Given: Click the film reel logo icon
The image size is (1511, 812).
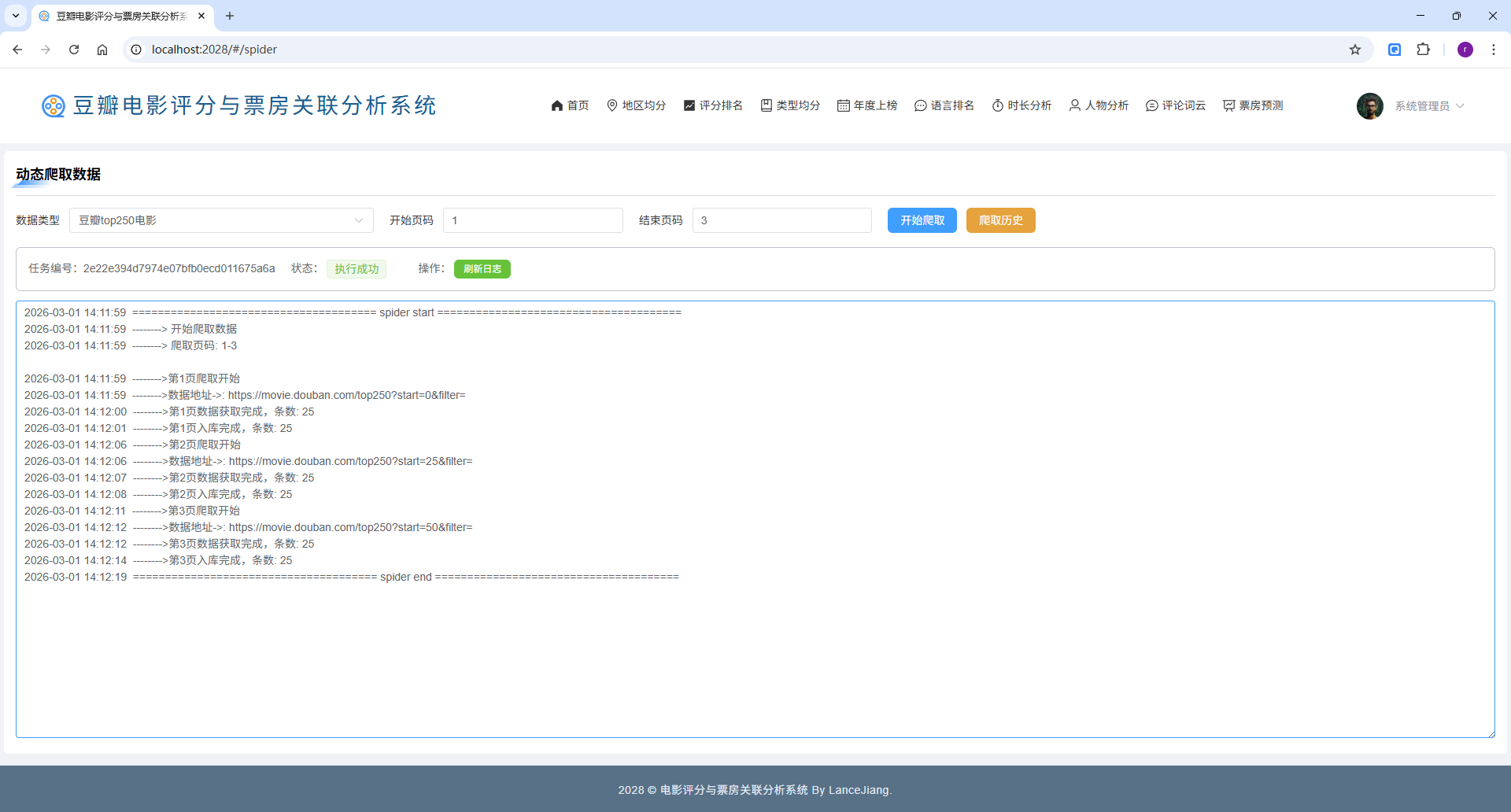Looking at the screenshot, I should coord(54,105).
